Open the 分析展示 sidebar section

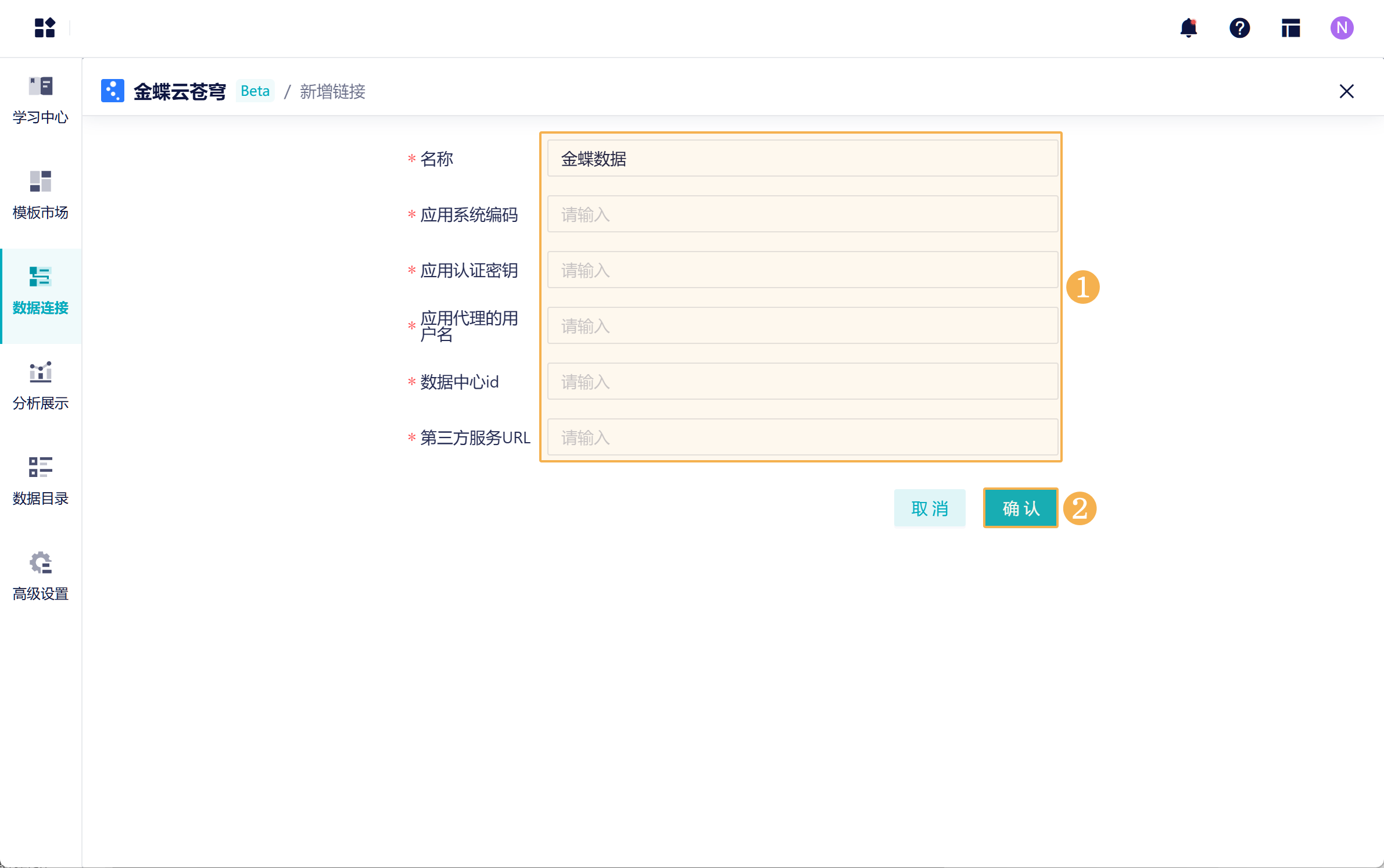(40, 385)
